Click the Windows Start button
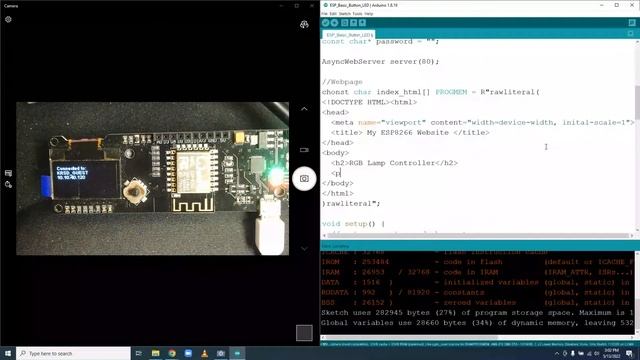640x360 pixels. point(8,353)
